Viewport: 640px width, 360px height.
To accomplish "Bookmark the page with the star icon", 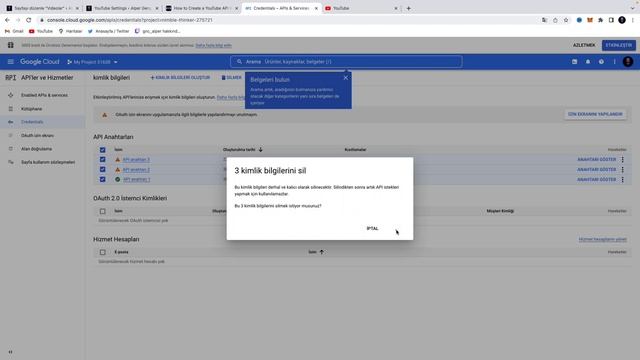I will click(566, 20).
